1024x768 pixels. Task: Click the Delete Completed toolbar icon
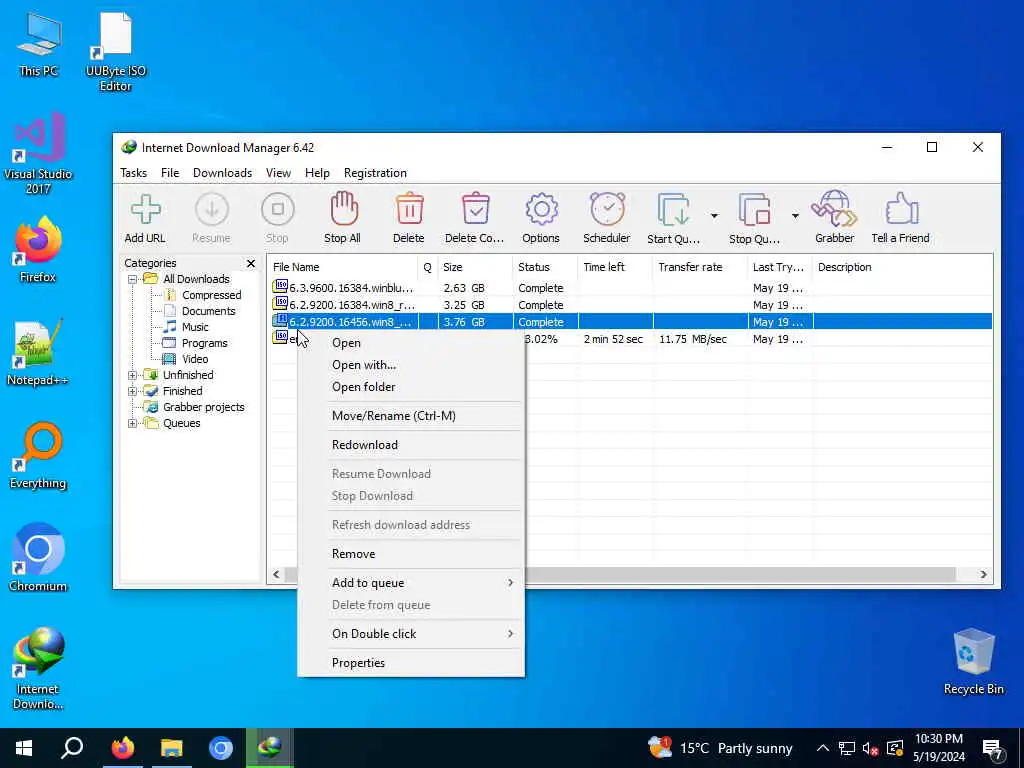pos(475,209)
